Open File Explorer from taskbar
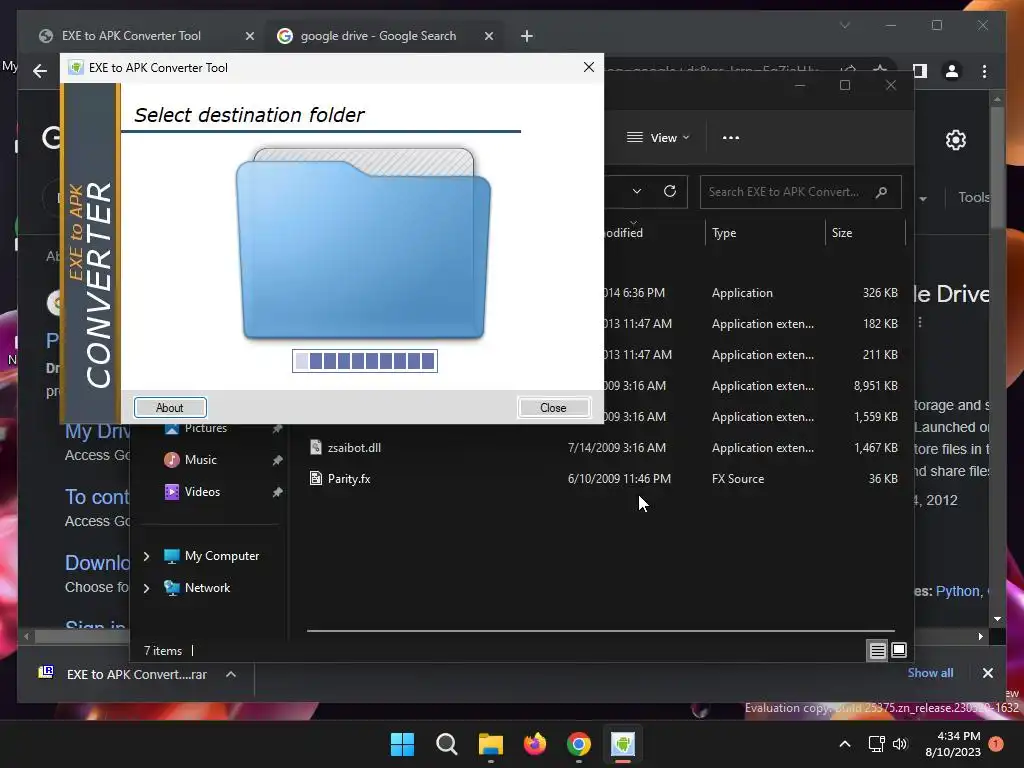This screenshot has width=1024, height=768. point(490,744)
